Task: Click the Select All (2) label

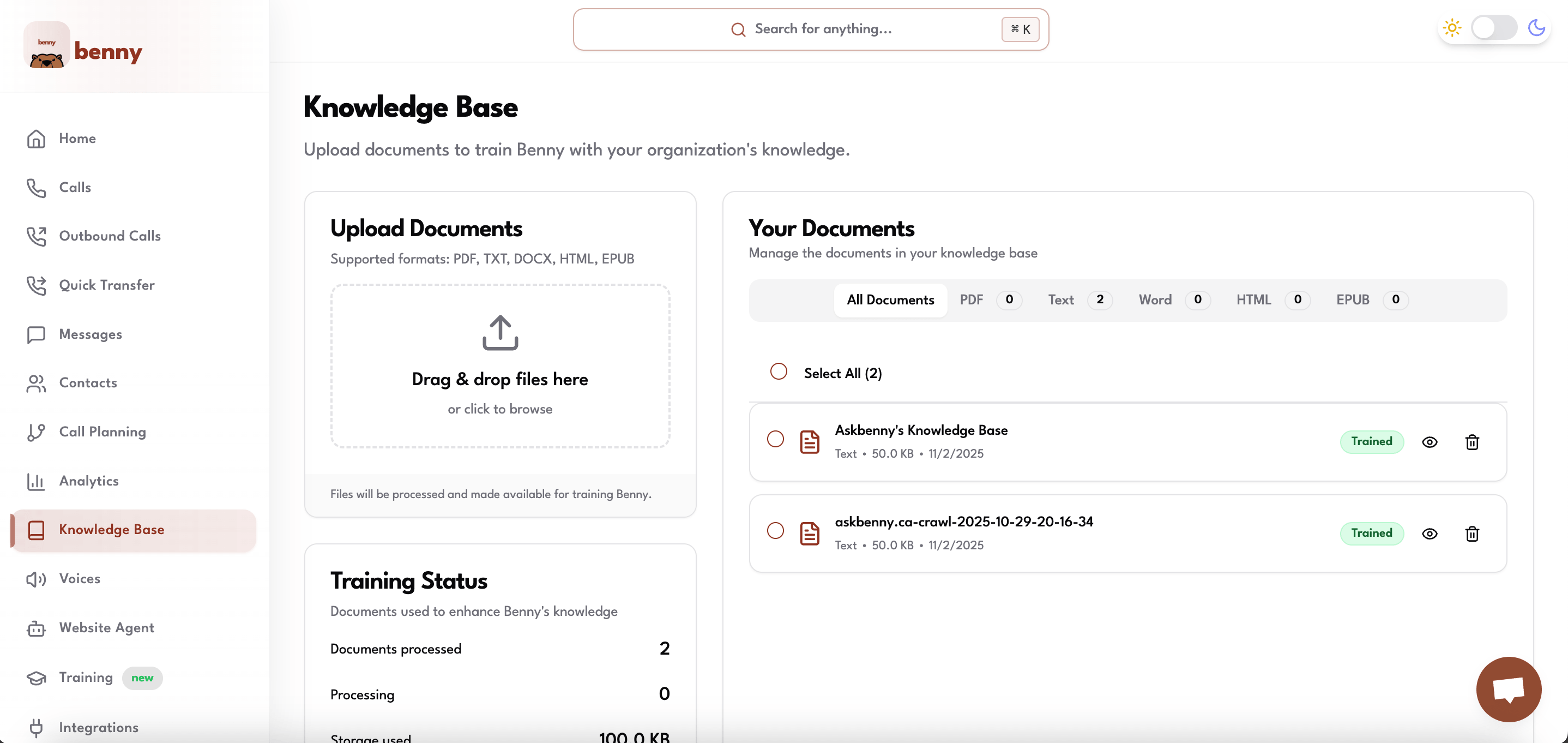Action: [842, 374]
